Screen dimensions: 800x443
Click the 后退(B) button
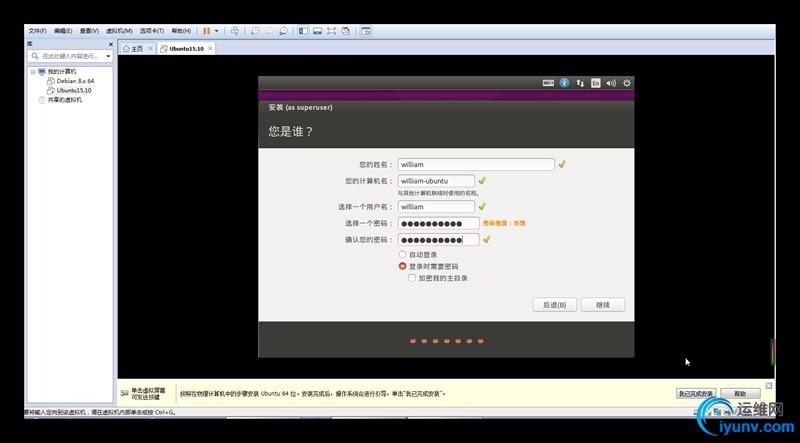(555, 305)
